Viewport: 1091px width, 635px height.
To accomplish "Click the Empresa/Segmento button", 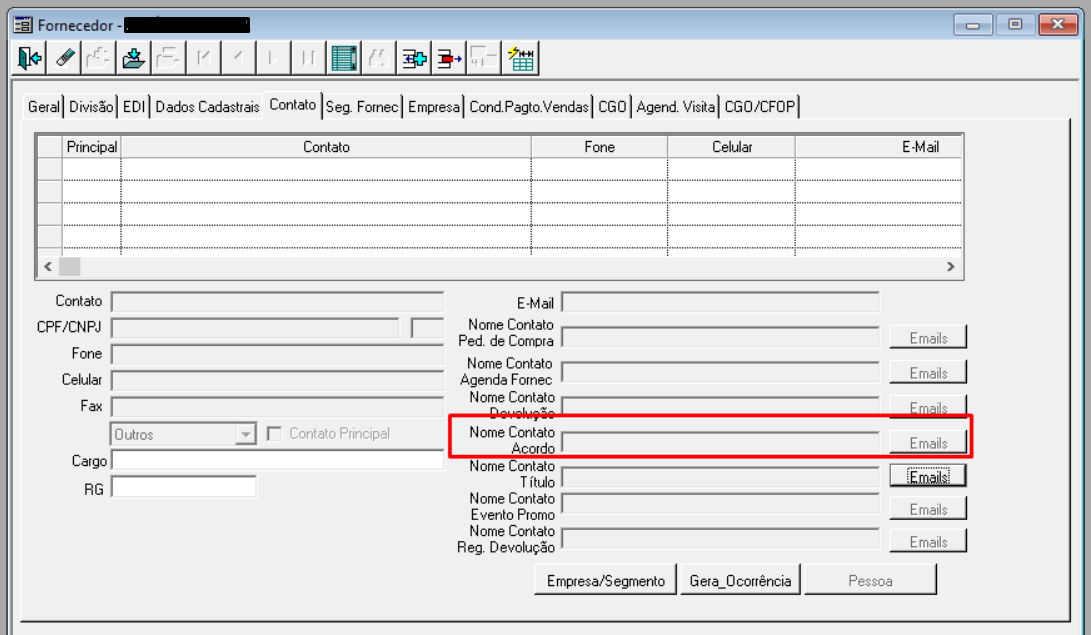I will (x=605, y=580).
